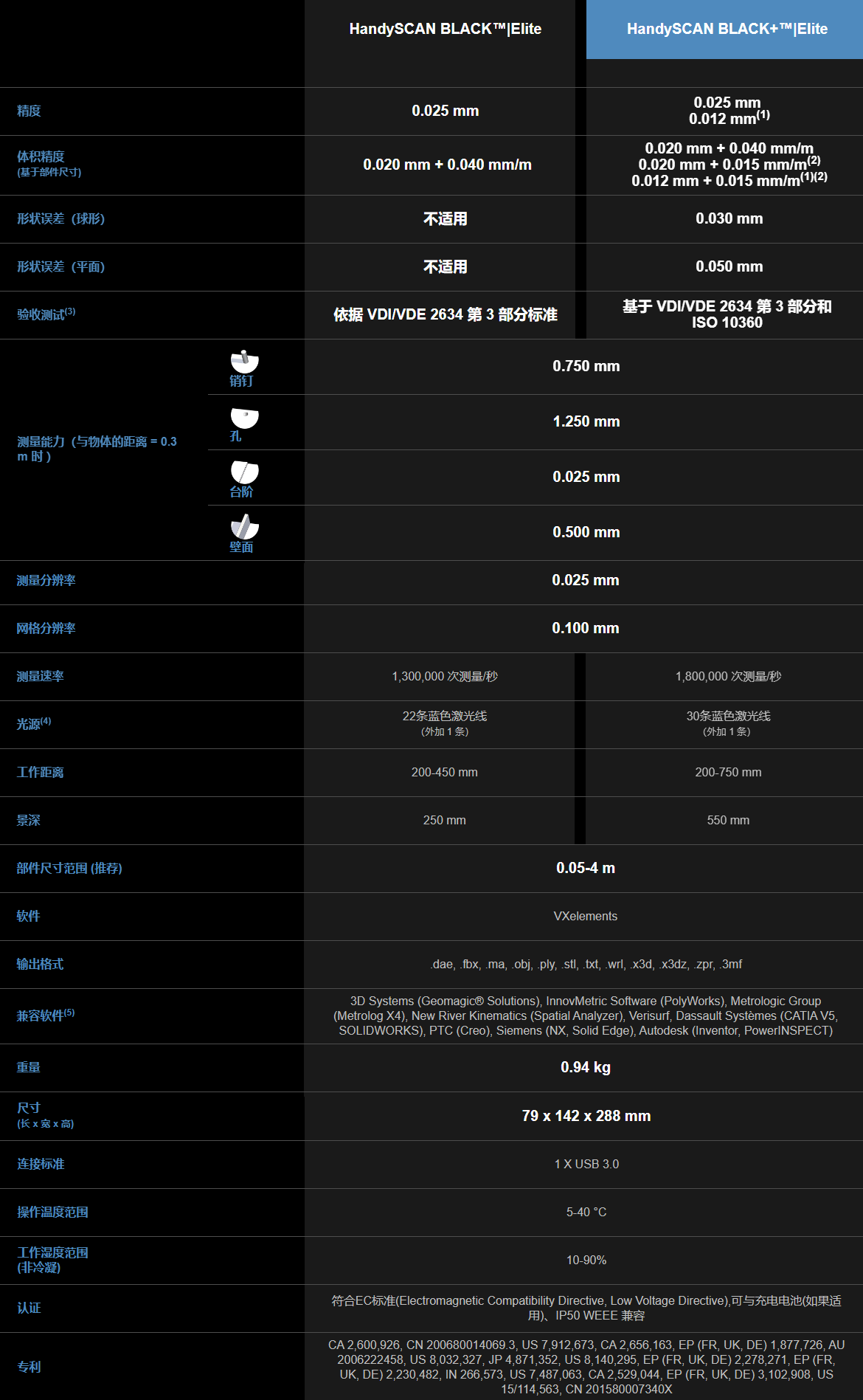Click the 1.250 mm hole measurement value

(x=586, y=421)
